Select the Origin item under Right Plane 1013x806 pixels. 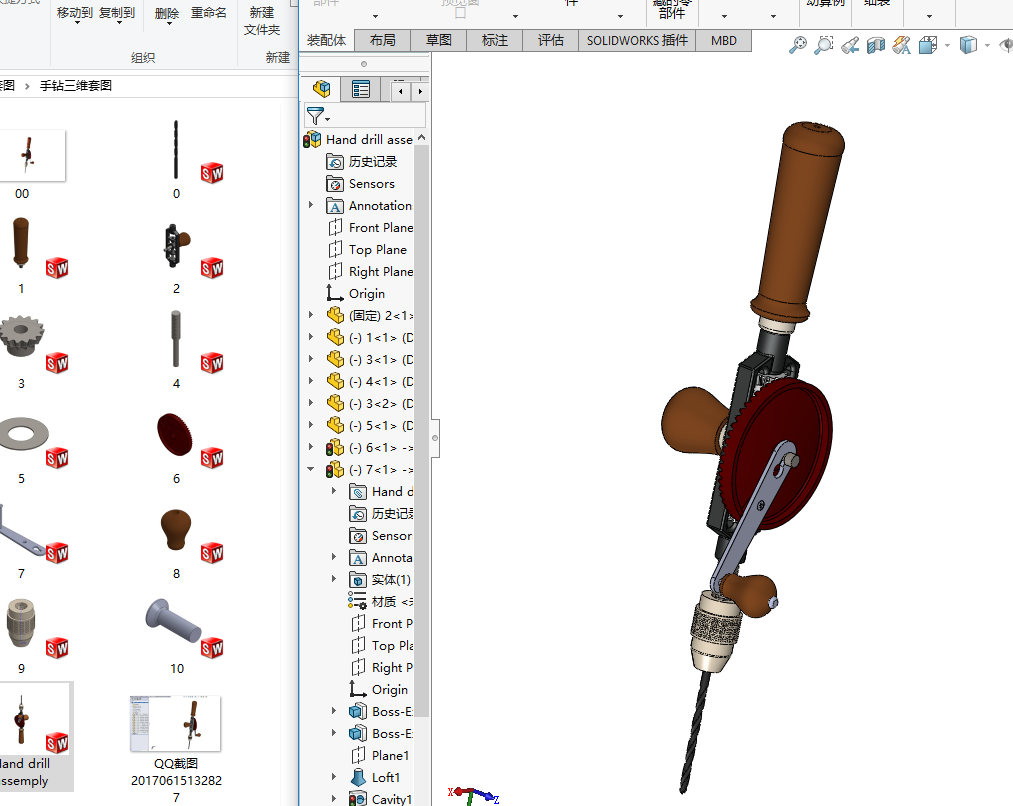point(366,294)
